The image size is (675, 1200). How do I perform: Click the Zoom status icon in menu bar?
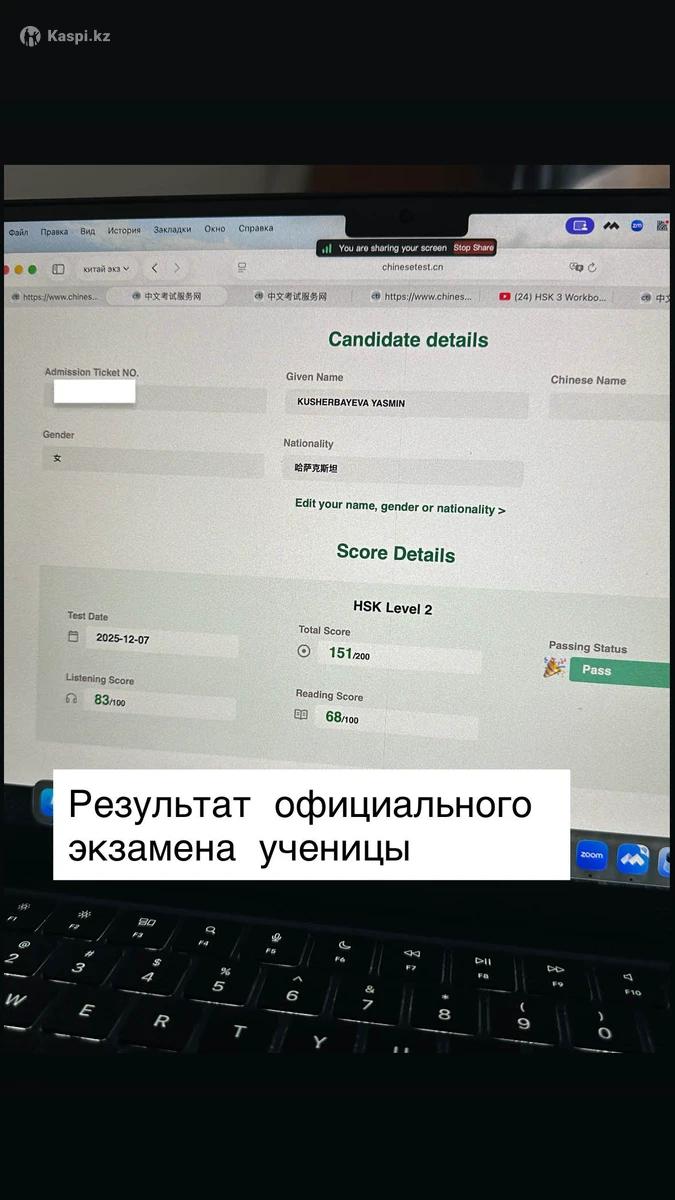point(637,226)
